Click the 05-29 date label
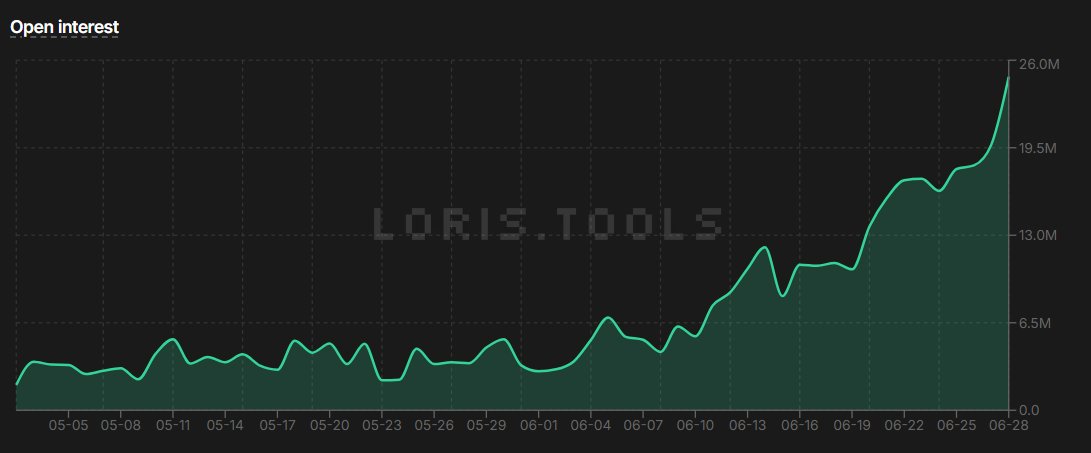This screenshot has width=1091, height=453. [x=486, y=424]
